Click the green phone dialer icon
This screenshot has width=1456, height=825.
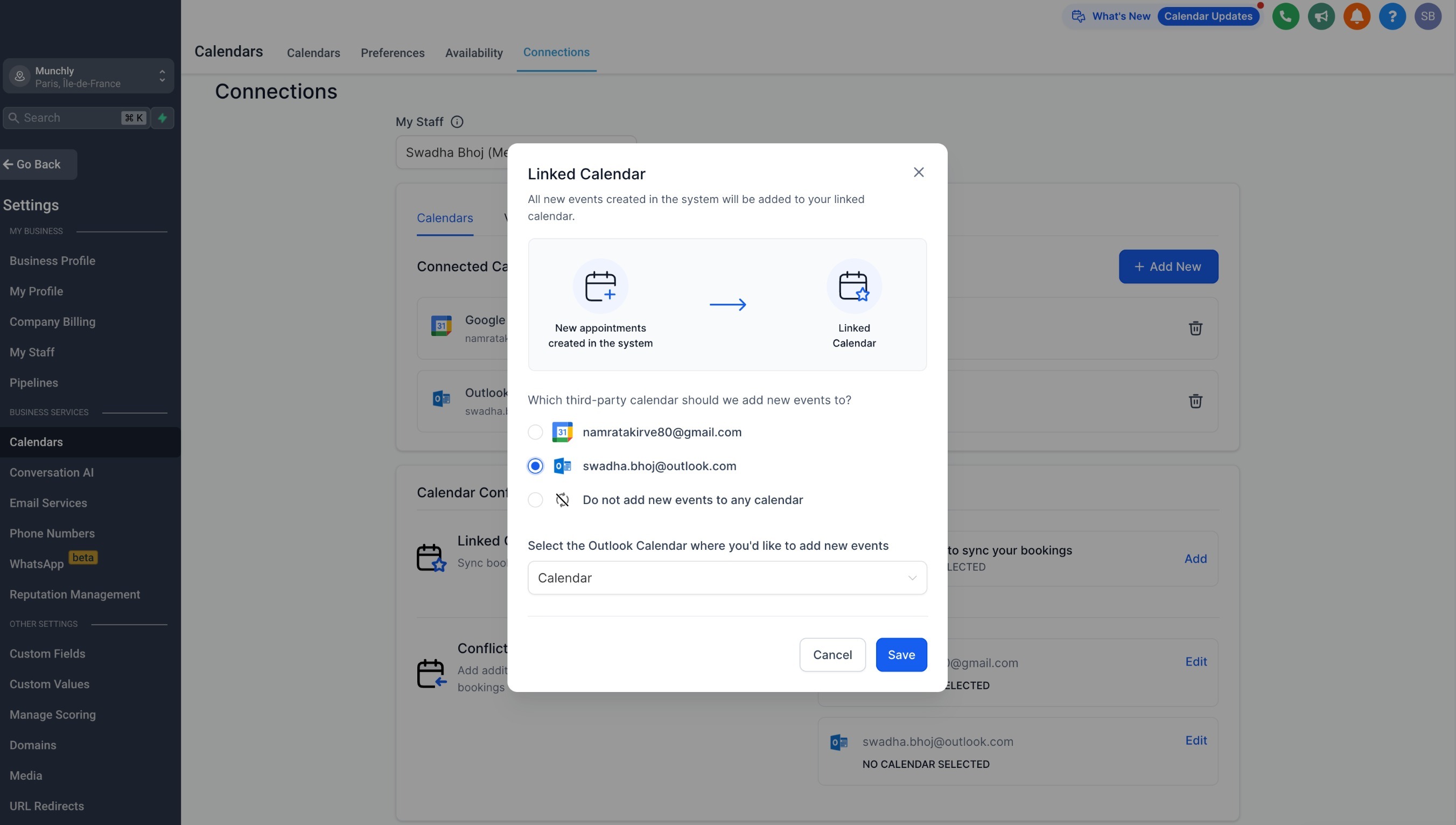[x=1285, y=17]
